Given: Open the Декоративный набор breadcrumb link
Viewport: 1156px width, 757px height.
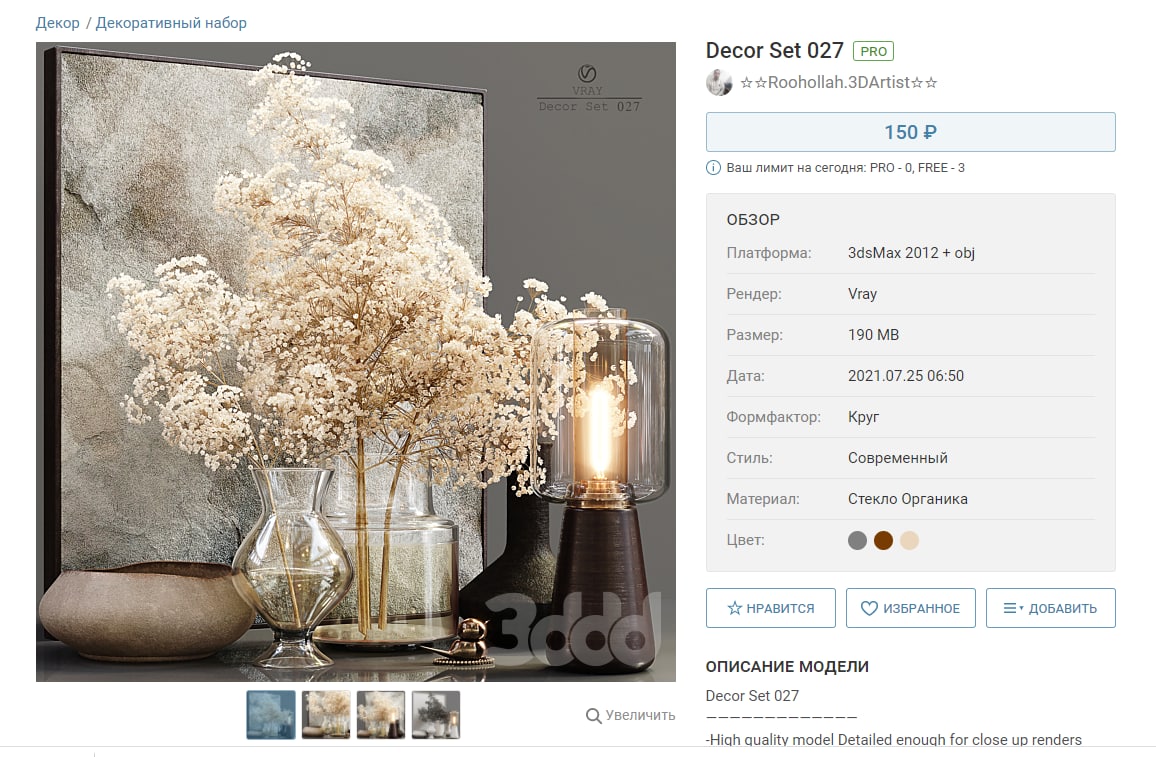Looking at the screenshot, I should click(x=171, y=23).
